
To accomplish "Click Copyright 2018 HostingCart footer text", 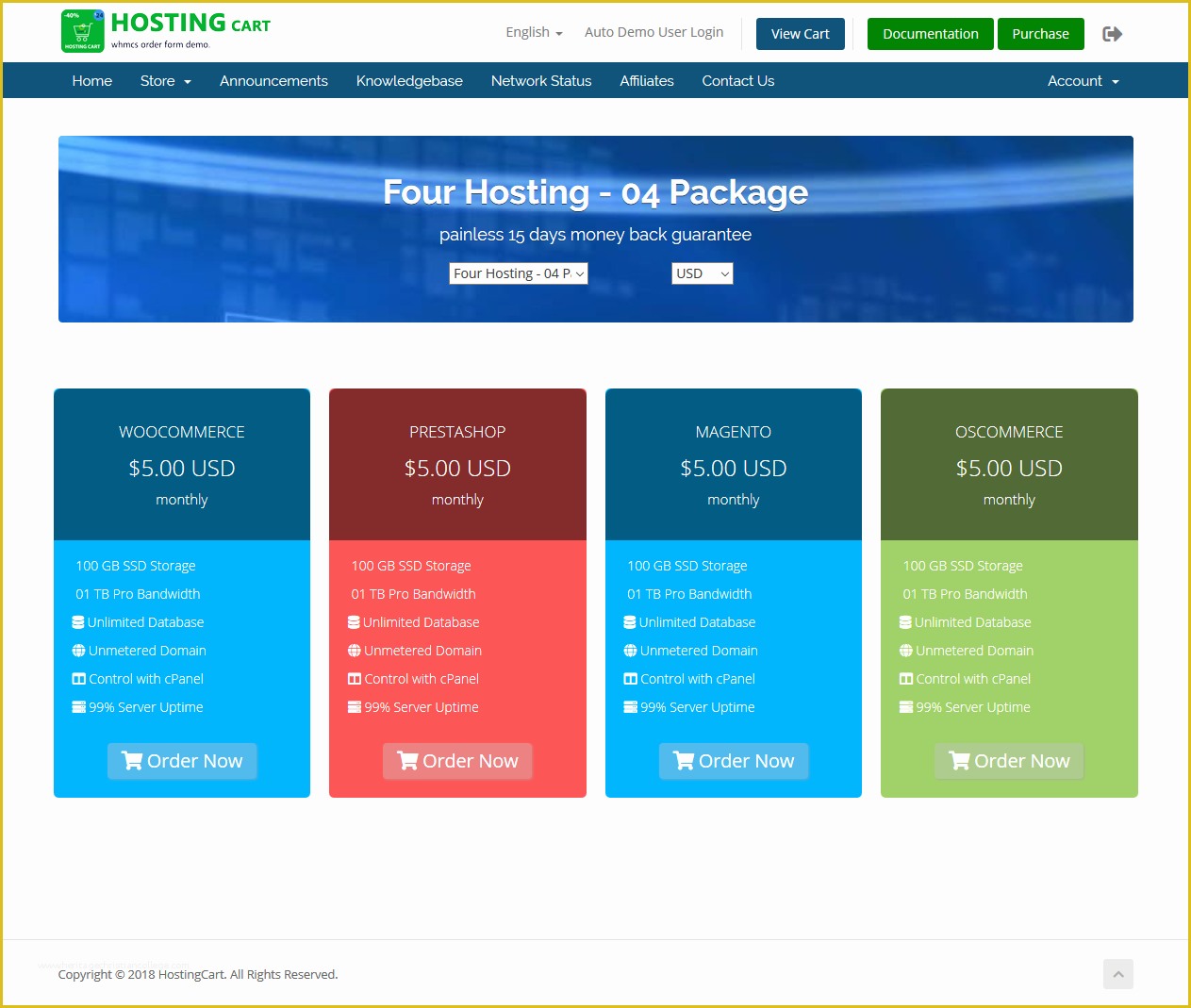I will 198,974.
